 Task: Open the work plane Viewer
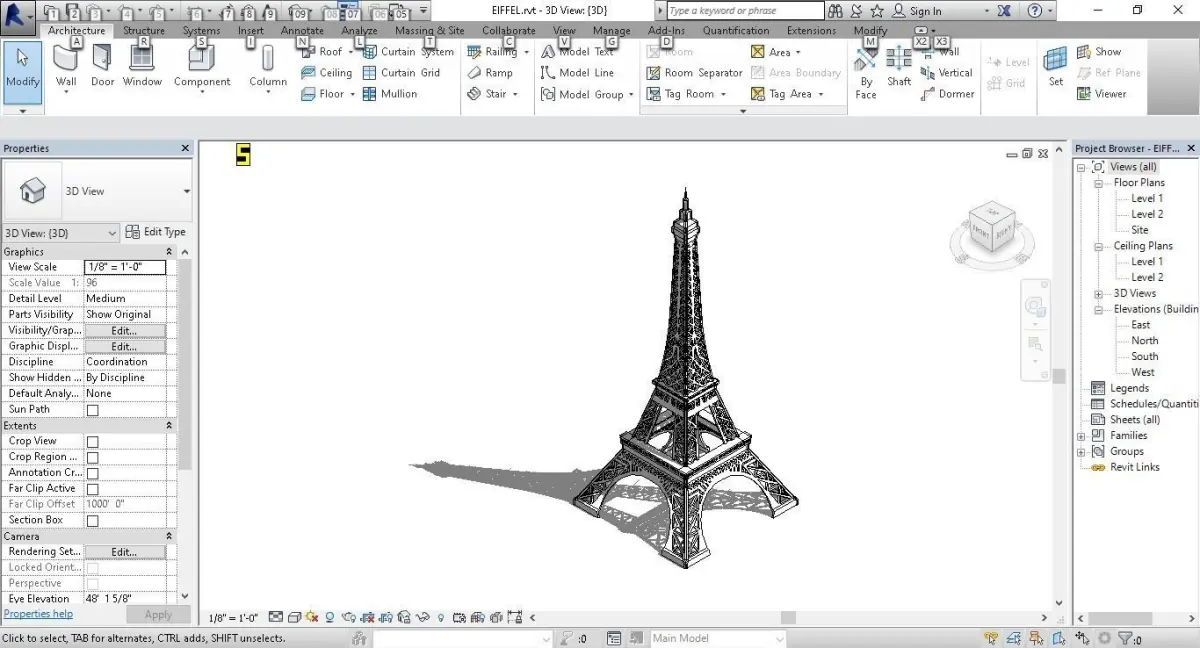(x=1102, y=94)
